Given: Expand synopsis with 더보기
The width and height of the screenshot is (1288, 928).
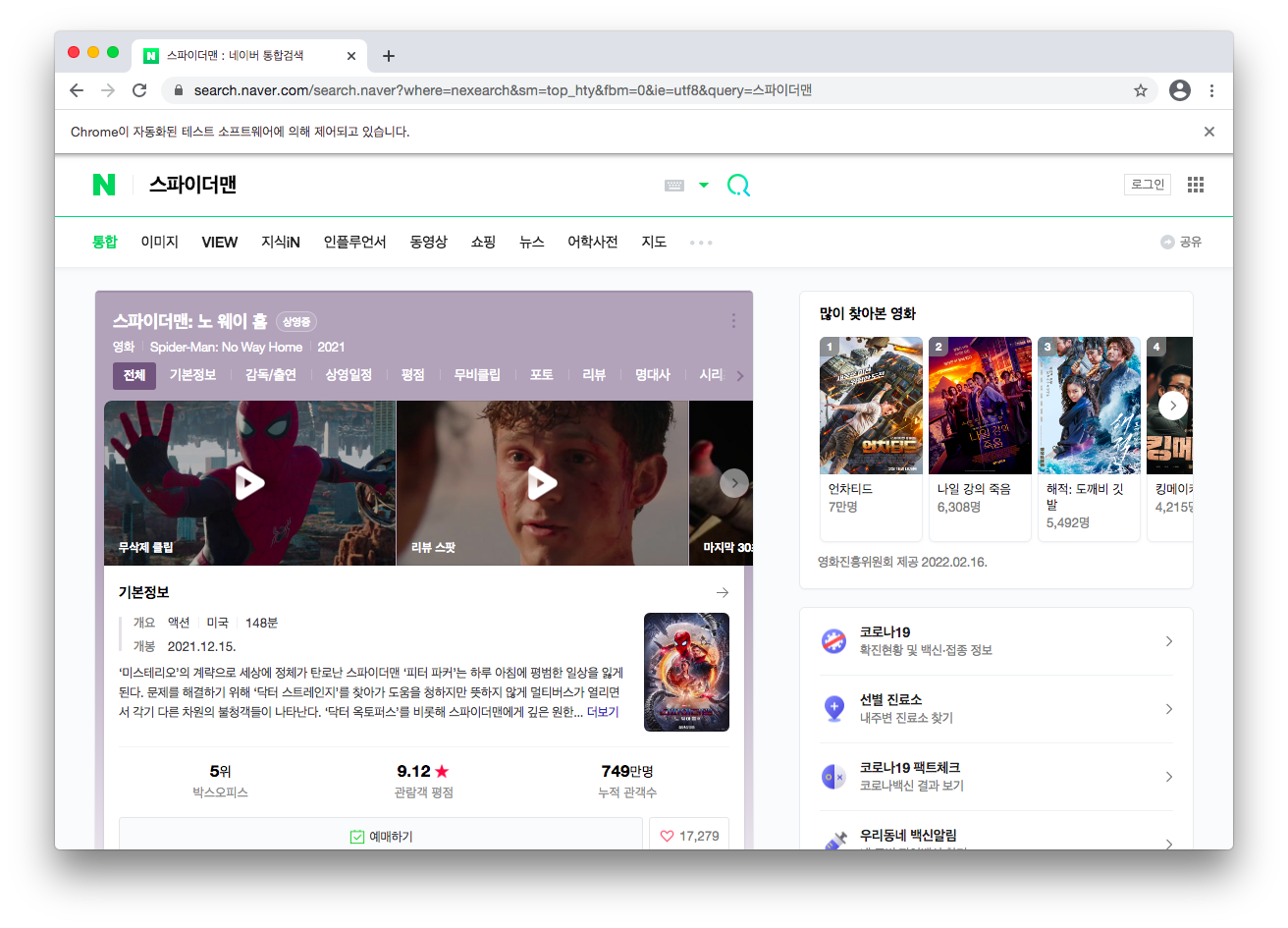Looking at the screenshot, I should [603, 712].
